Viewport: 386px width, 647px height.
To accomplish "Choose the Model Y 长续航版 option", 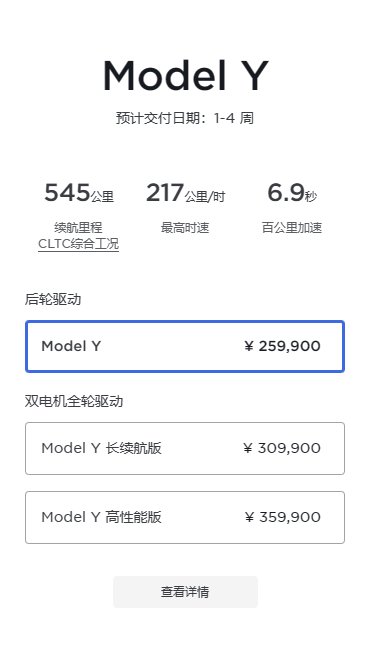I will [x=185, y=448].
